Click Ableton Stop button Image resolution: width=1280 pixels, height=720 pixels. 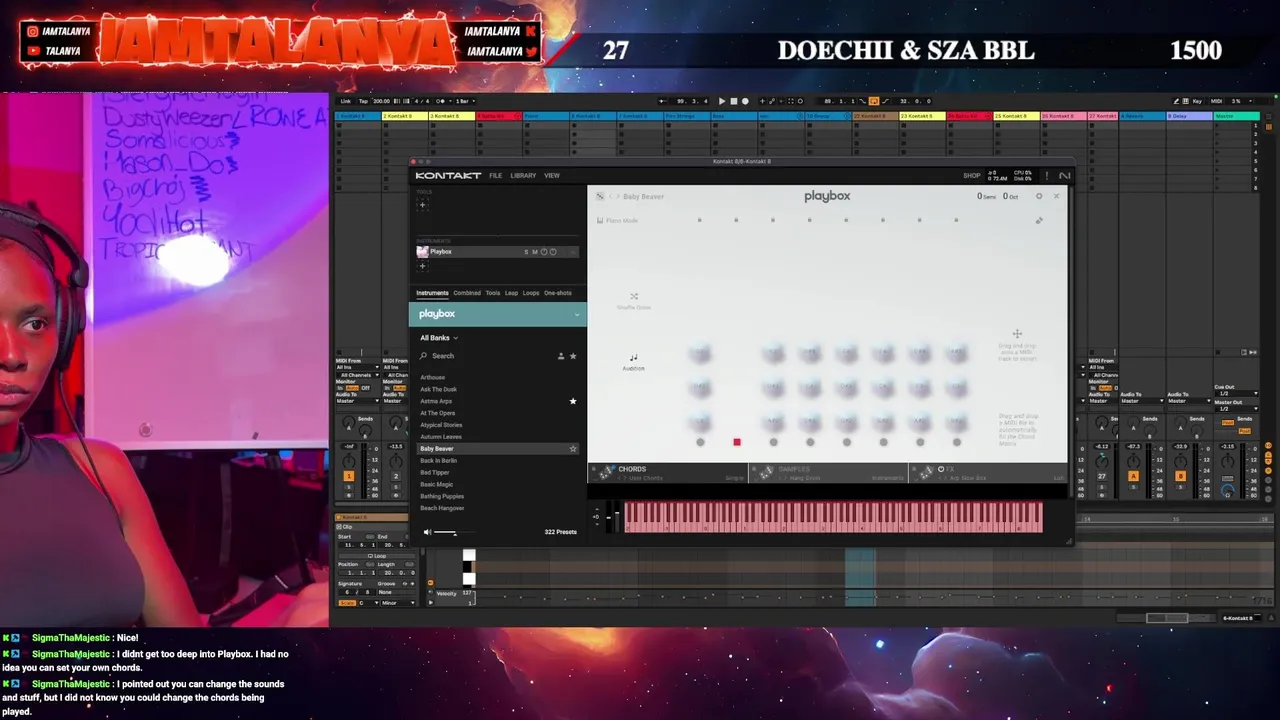[x=733, y=101]
